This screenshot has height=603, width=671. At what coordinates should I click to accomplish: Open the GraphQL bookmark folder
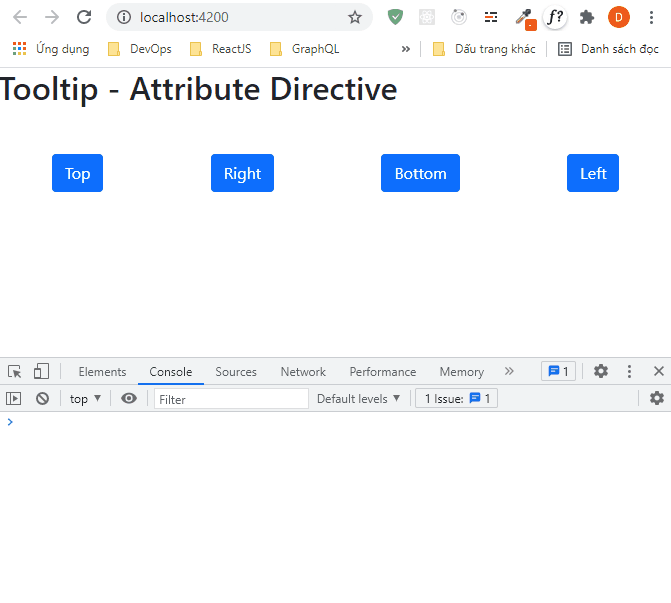tap(305, 49)
